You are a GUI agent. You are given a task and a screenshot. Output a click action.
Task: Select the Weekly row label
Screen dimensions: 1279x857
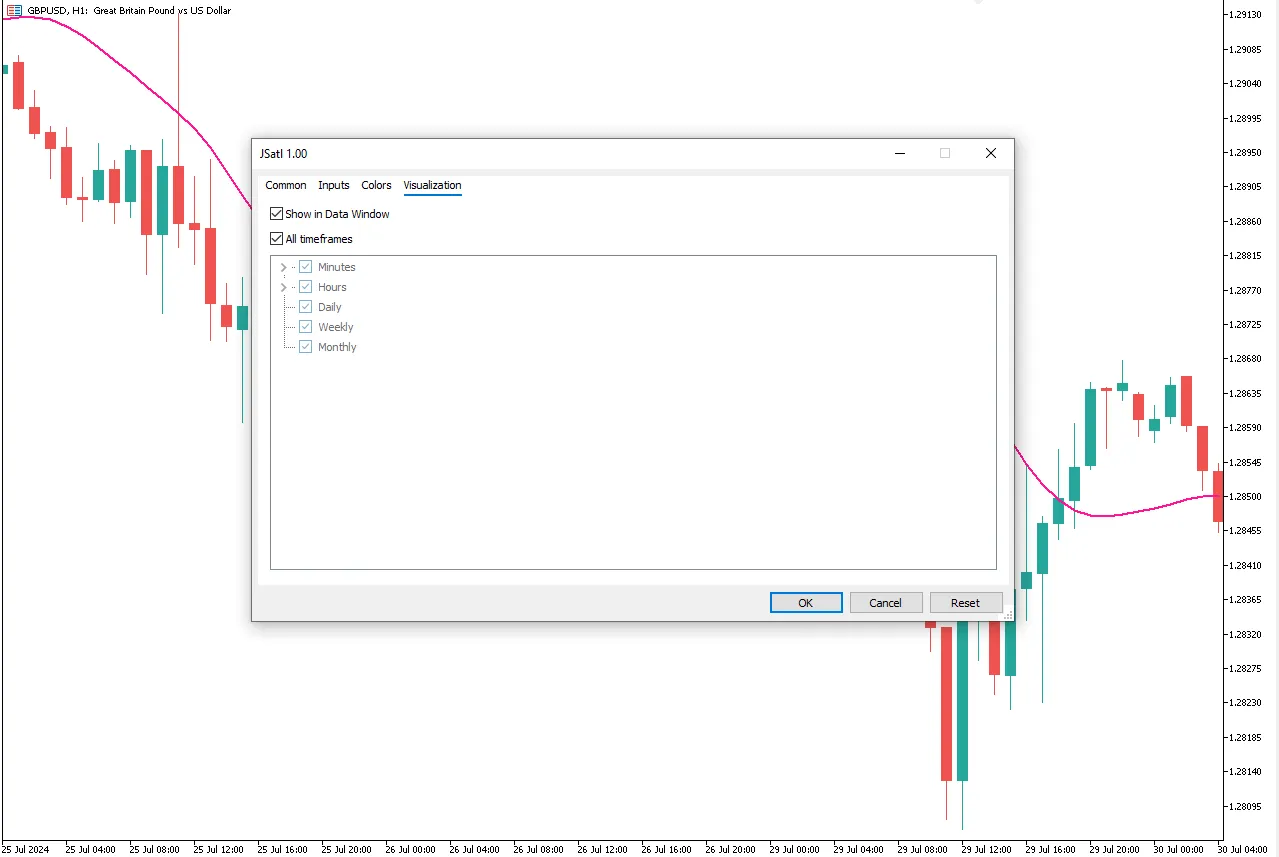point(336,327)
